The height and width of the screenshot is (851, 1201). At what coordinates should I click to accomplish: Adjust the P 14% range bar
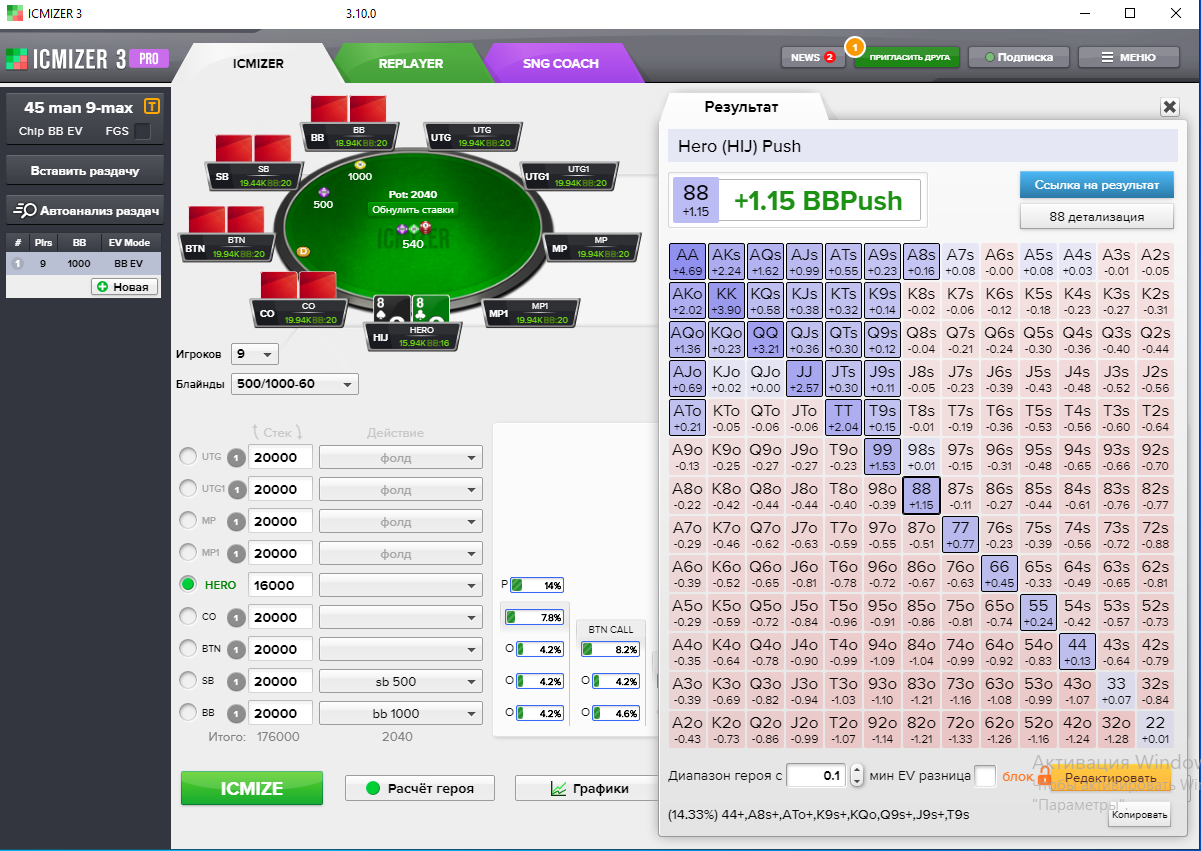click(538, 585)
